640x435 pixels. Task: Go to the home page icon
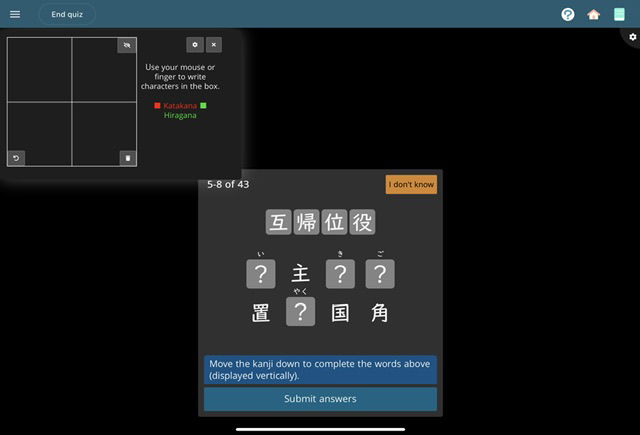(x=594, y=14)
